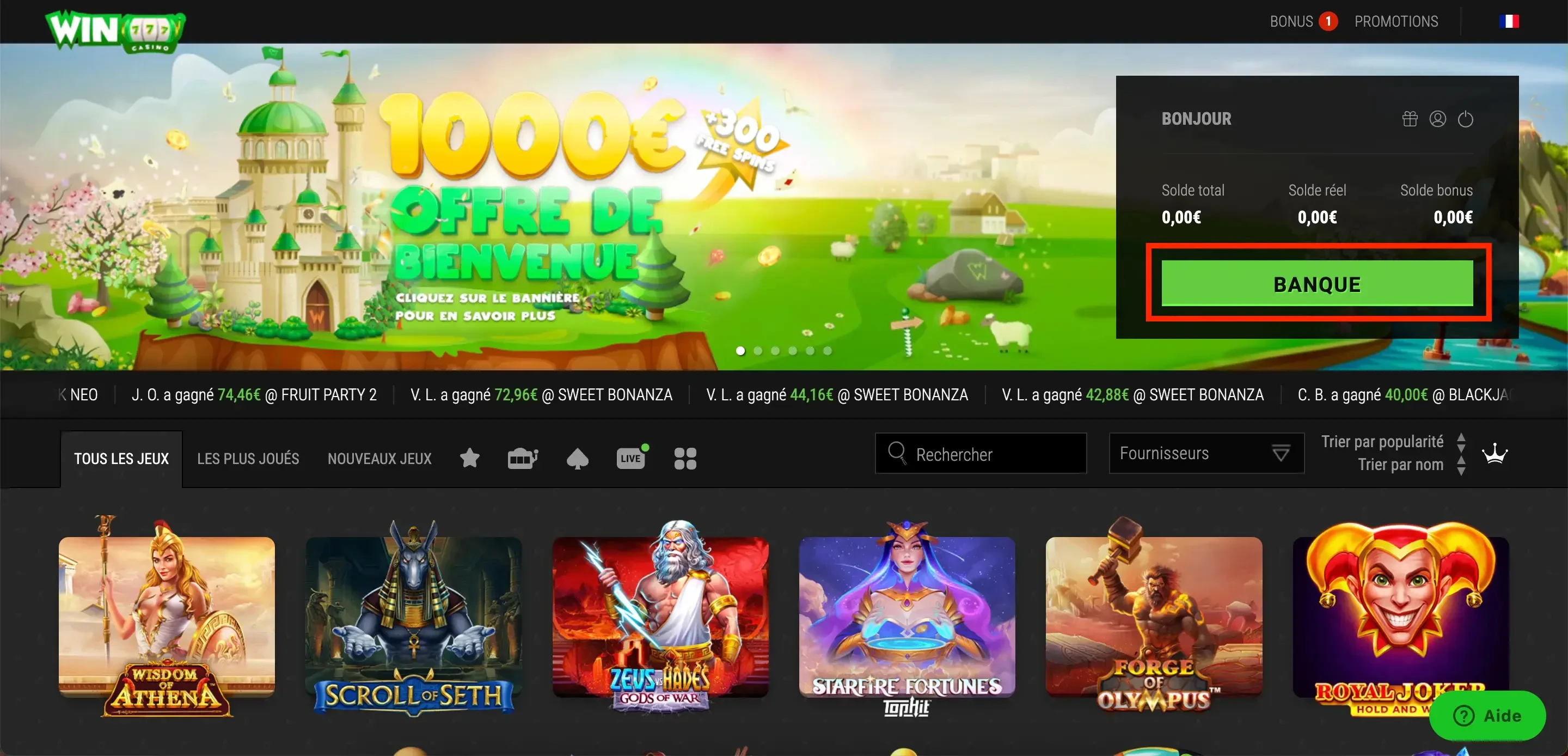
Task: Click ticker entry with 44,16€ win
Action: [837, 395]
